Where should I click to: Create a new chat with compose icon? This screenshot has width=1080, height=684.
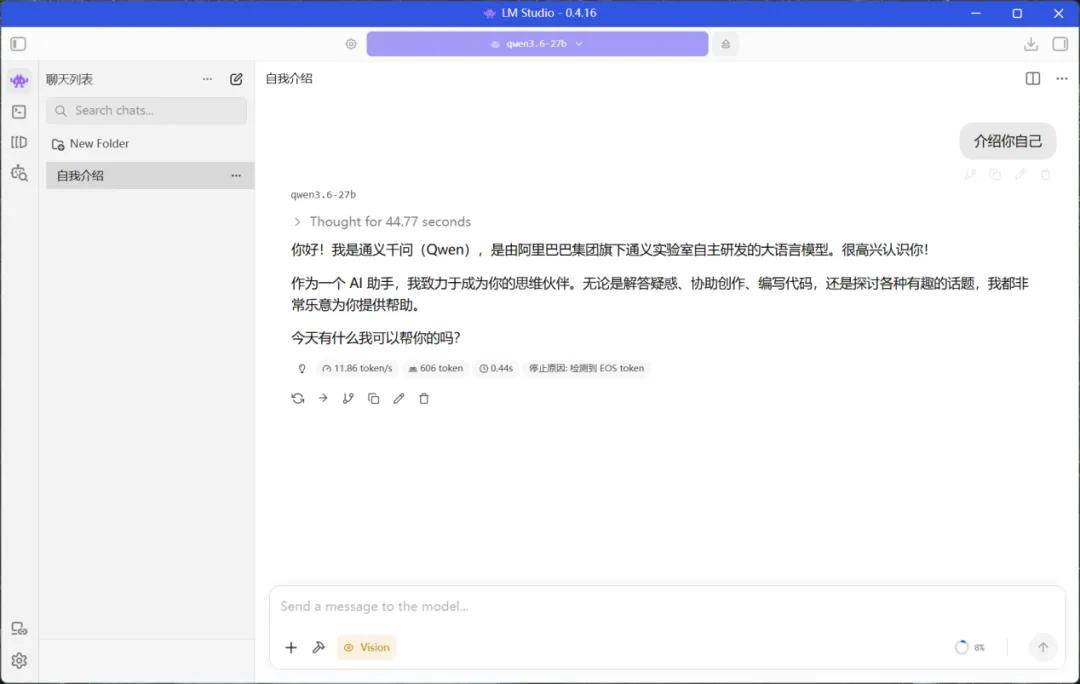(236, 79)
